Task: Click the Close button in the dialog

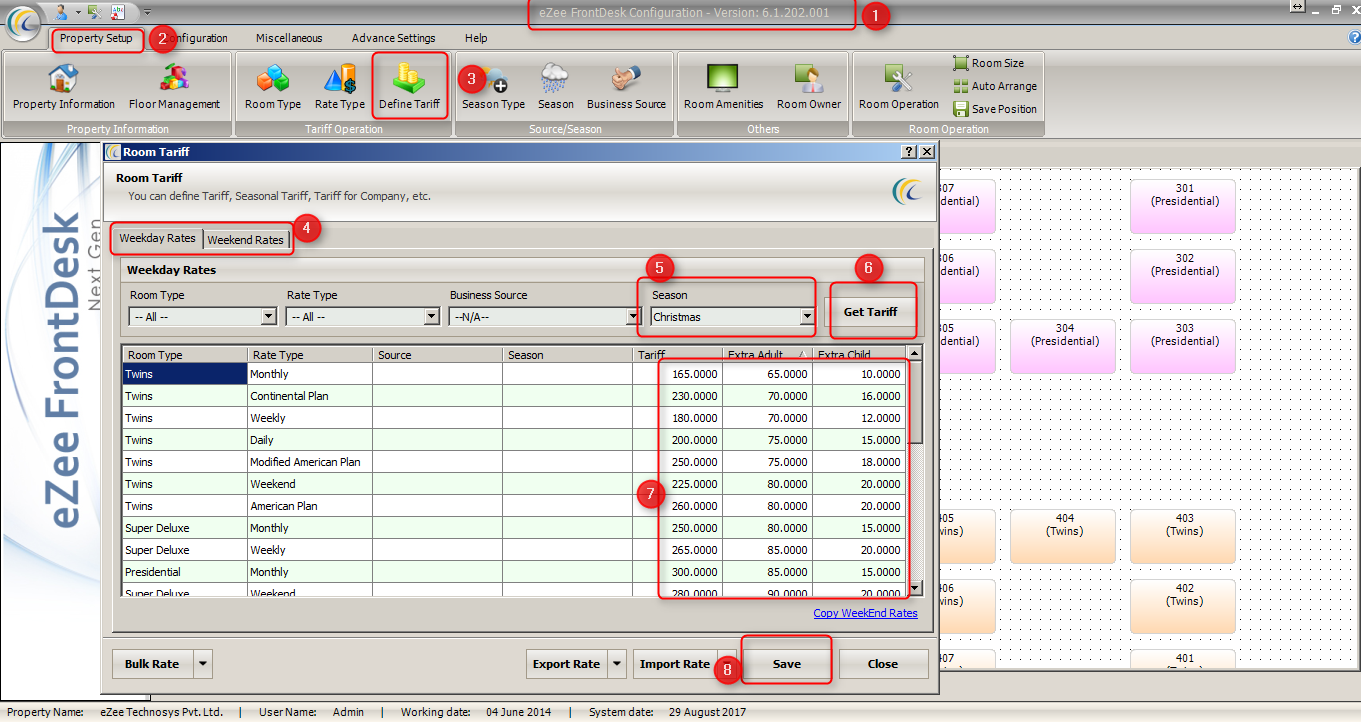Action: point(883,664)
